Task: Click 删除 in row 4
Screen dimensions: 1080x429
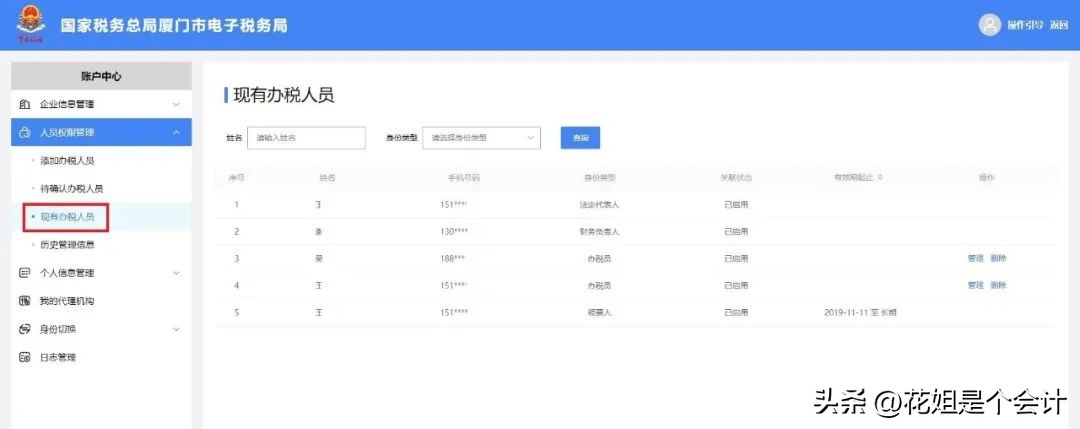Action: click(998, 286)
